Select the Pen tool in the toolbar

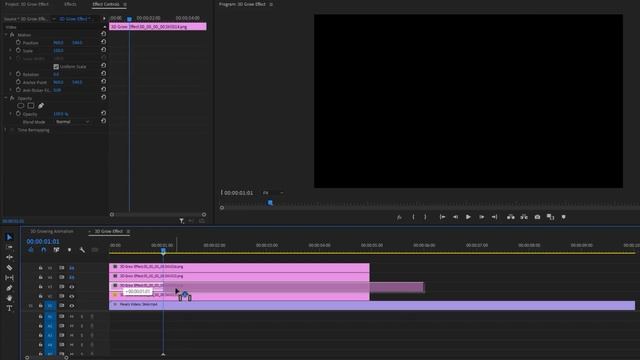click(9, 288)
